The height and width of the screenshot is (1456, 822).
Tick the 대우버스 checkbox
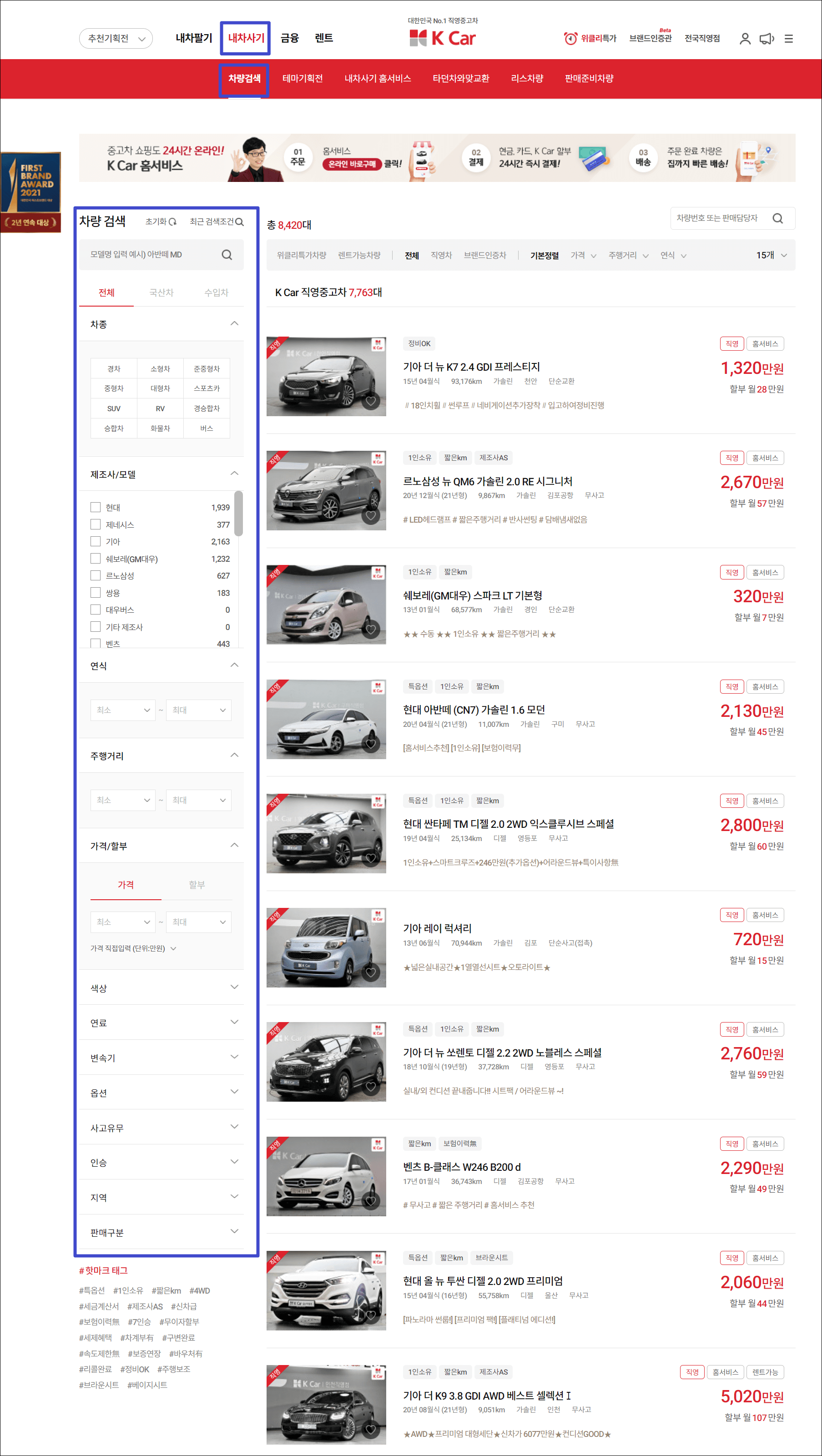tap(96, 610)
